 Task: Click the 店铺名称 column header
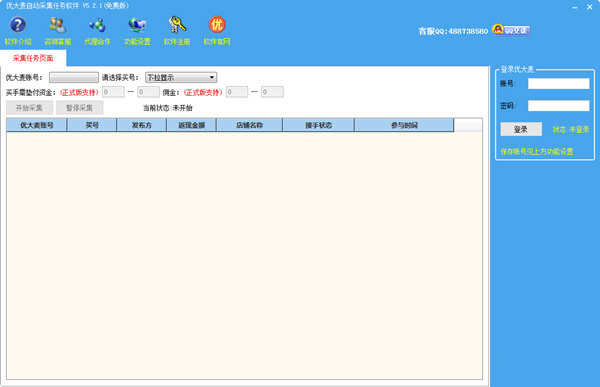249,125
